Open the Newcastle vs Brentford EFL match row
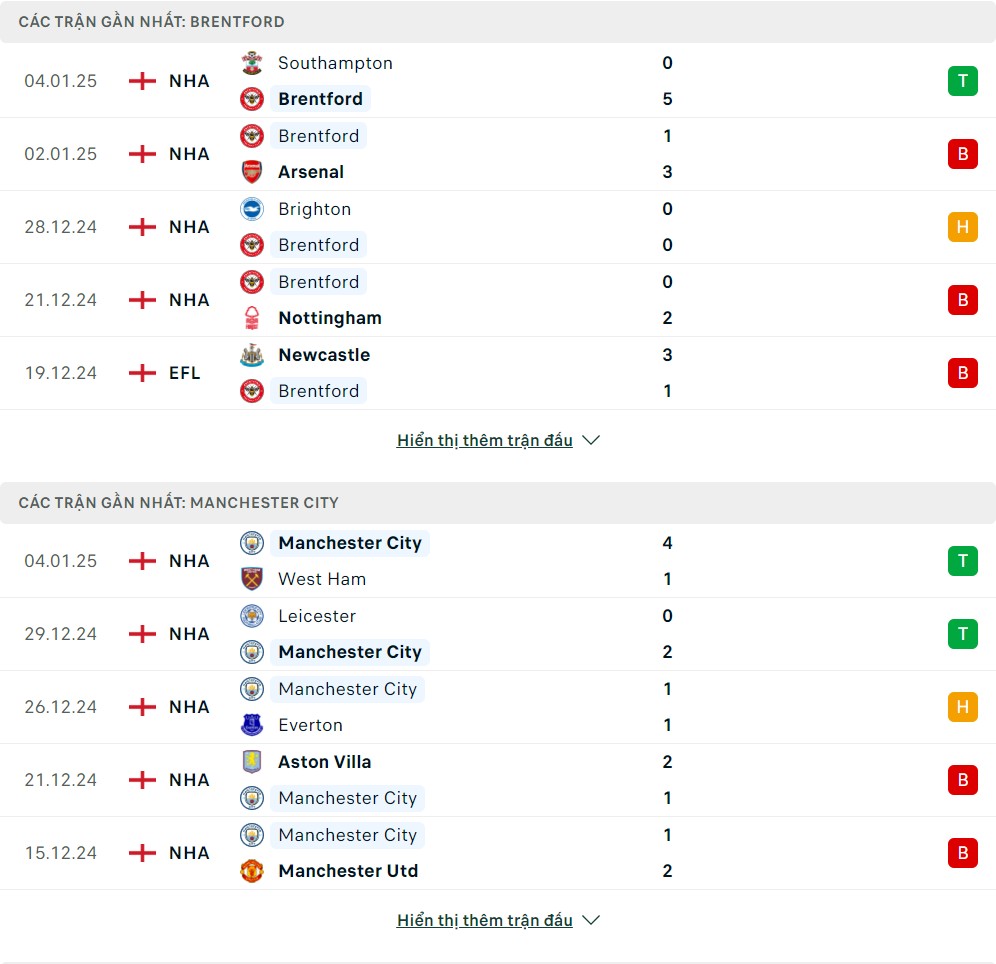Viewport: 996px width, 964px height. tap(498, 373)
